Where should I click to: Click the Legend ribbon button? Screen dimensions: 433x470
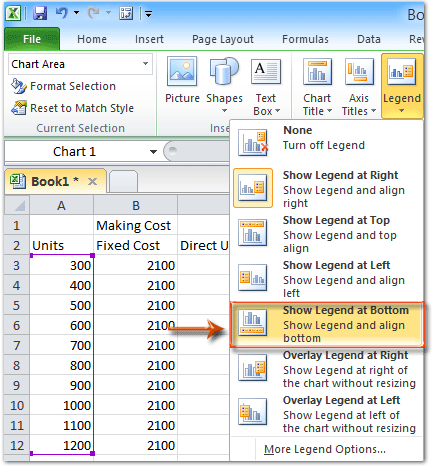point(402,86)
